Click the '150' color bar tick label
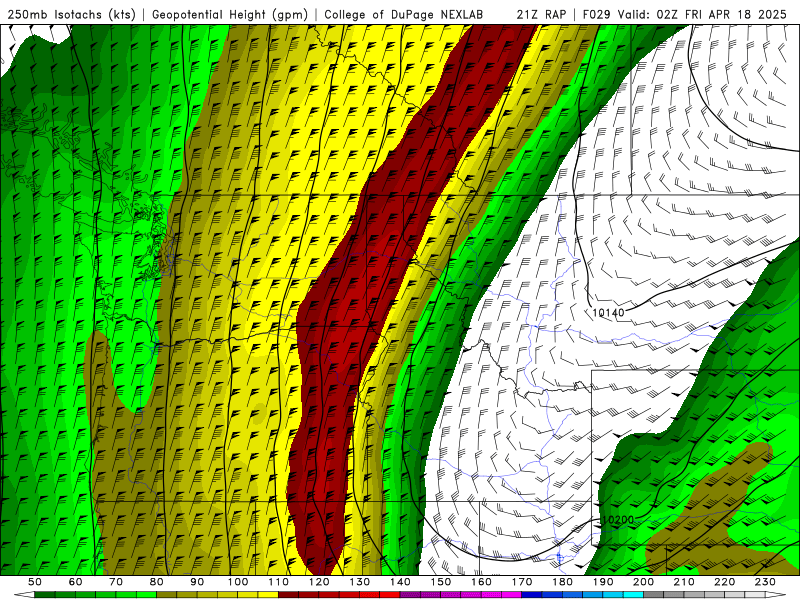The width and height of the screenshot is (800, 600). [x=441, y=582]
